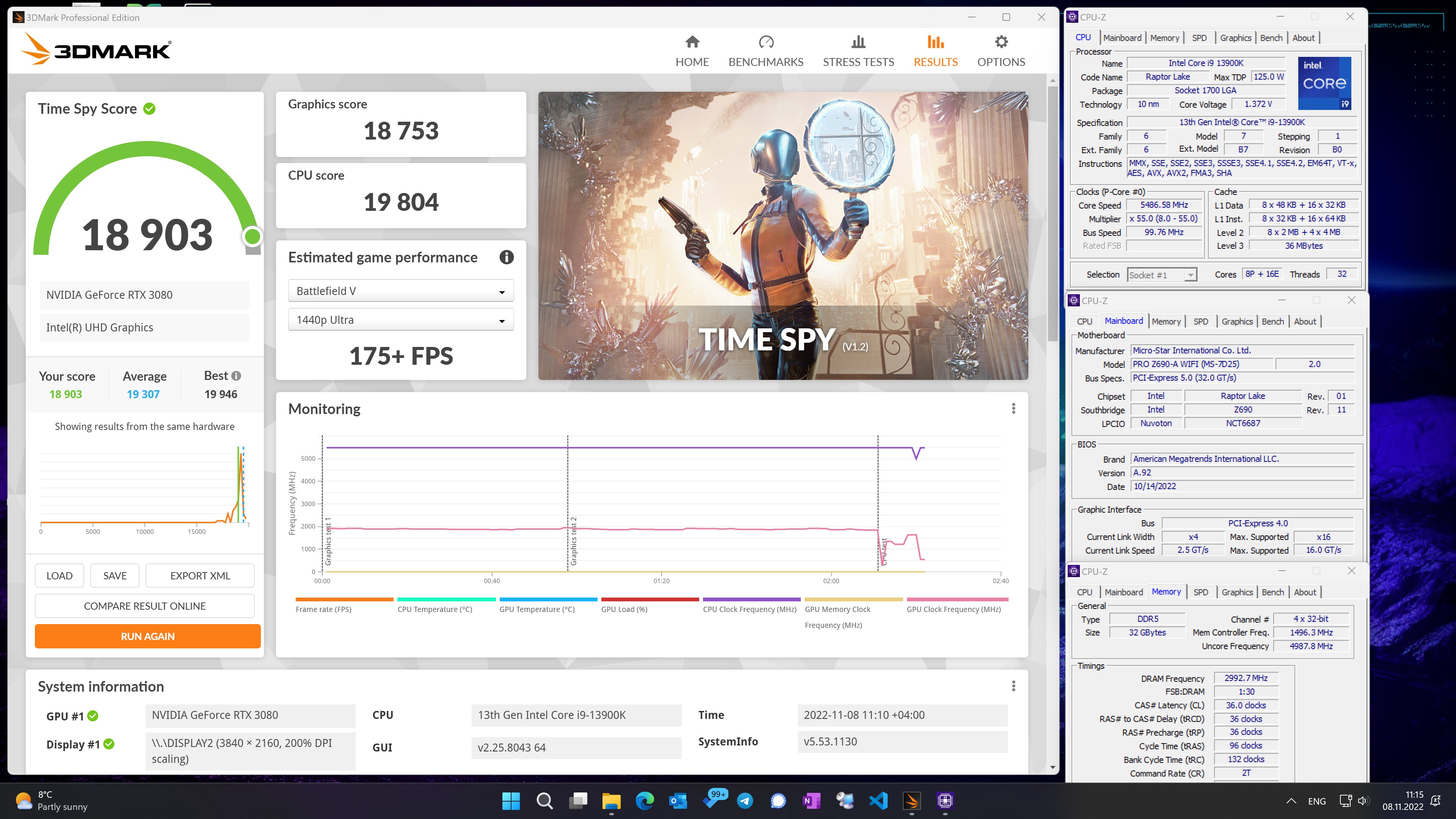The height and width of the screenshot is (819, 1456).
Task: Click the Best score info icon
Action: click(x=236, y=376)
